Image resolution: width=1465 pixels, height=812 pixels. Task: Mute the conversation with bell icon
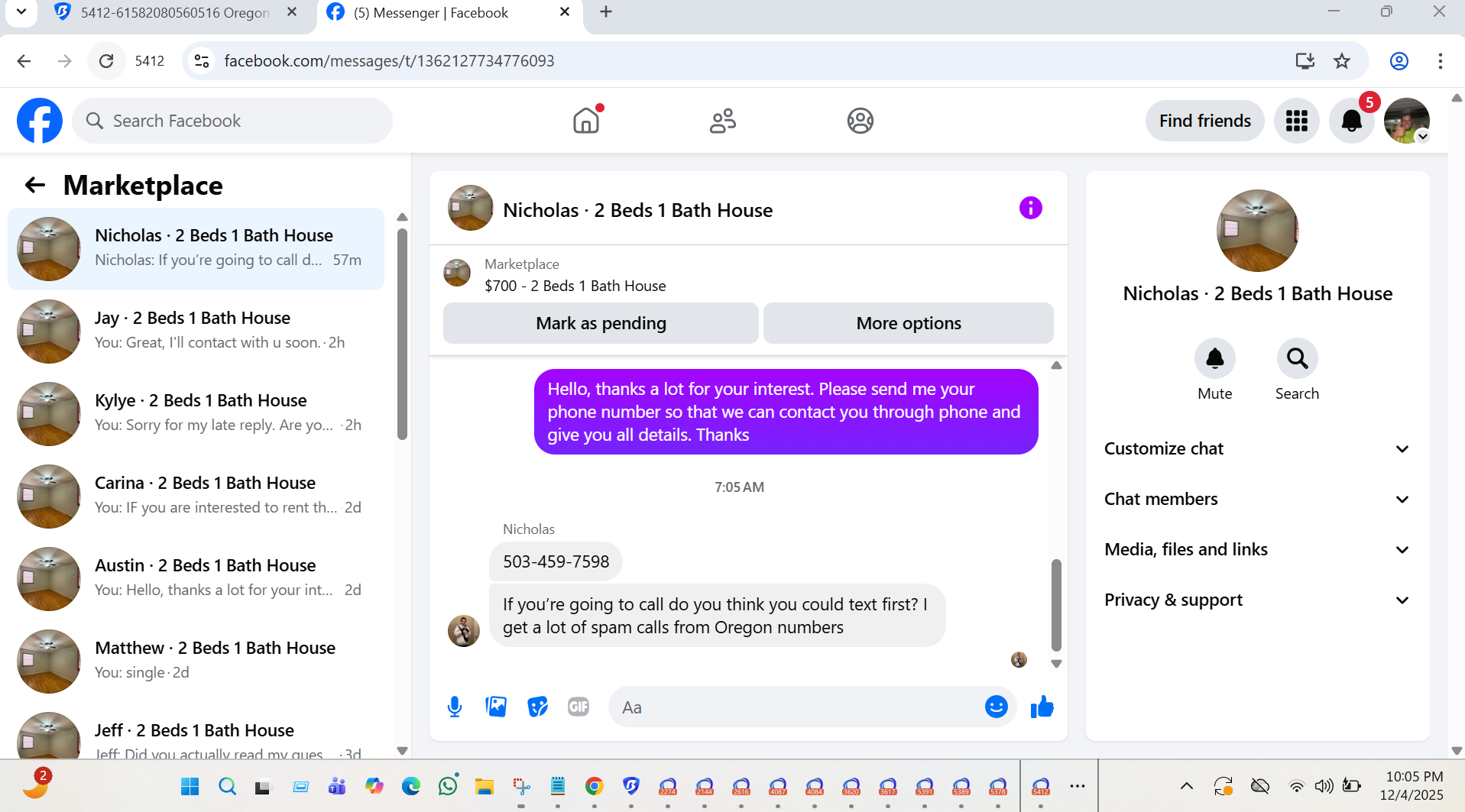[x=1214, y=358]
